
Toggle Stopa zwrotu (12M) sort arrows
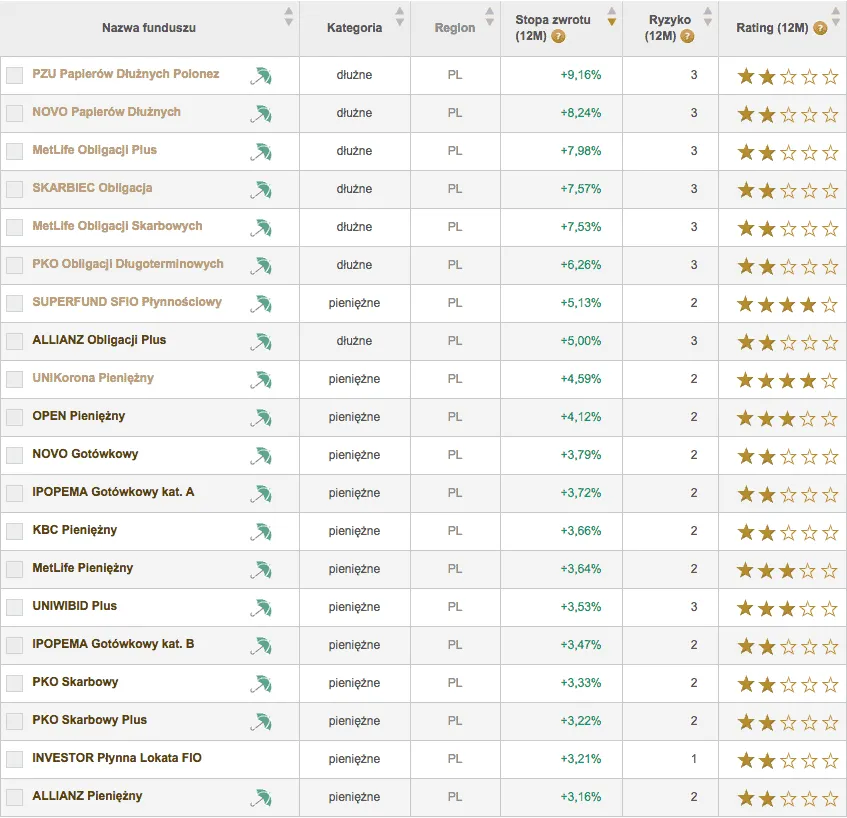pos(611,17)
